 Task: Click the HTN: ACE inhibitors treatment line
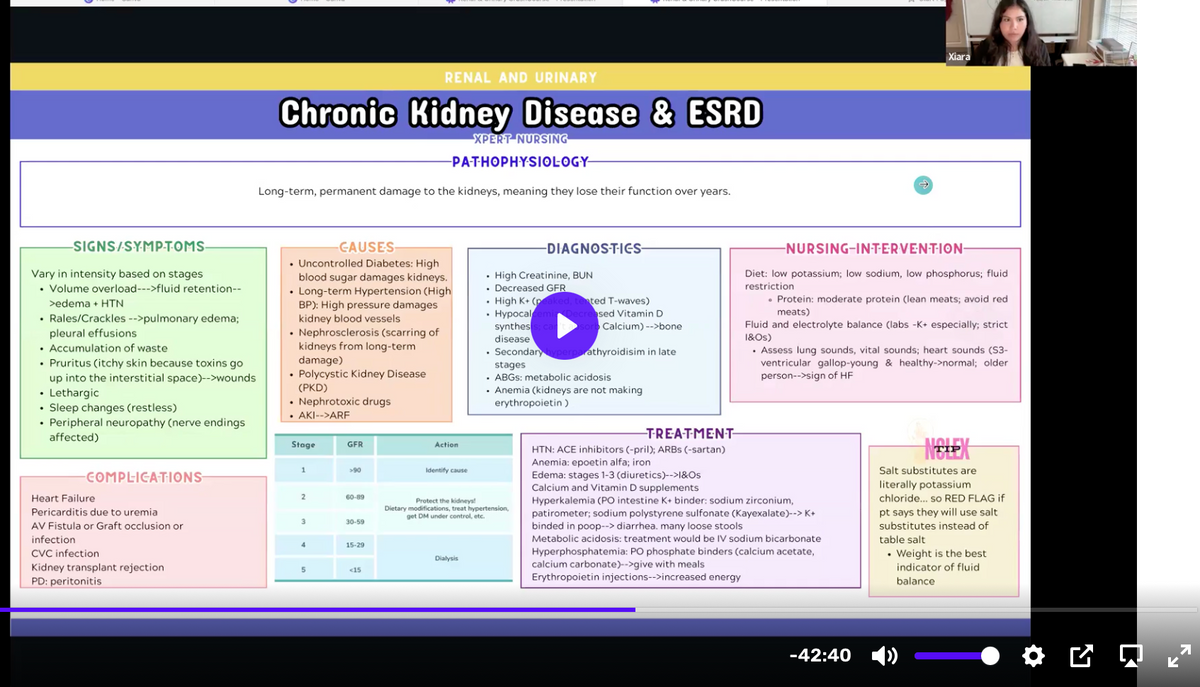coord(629,449)
